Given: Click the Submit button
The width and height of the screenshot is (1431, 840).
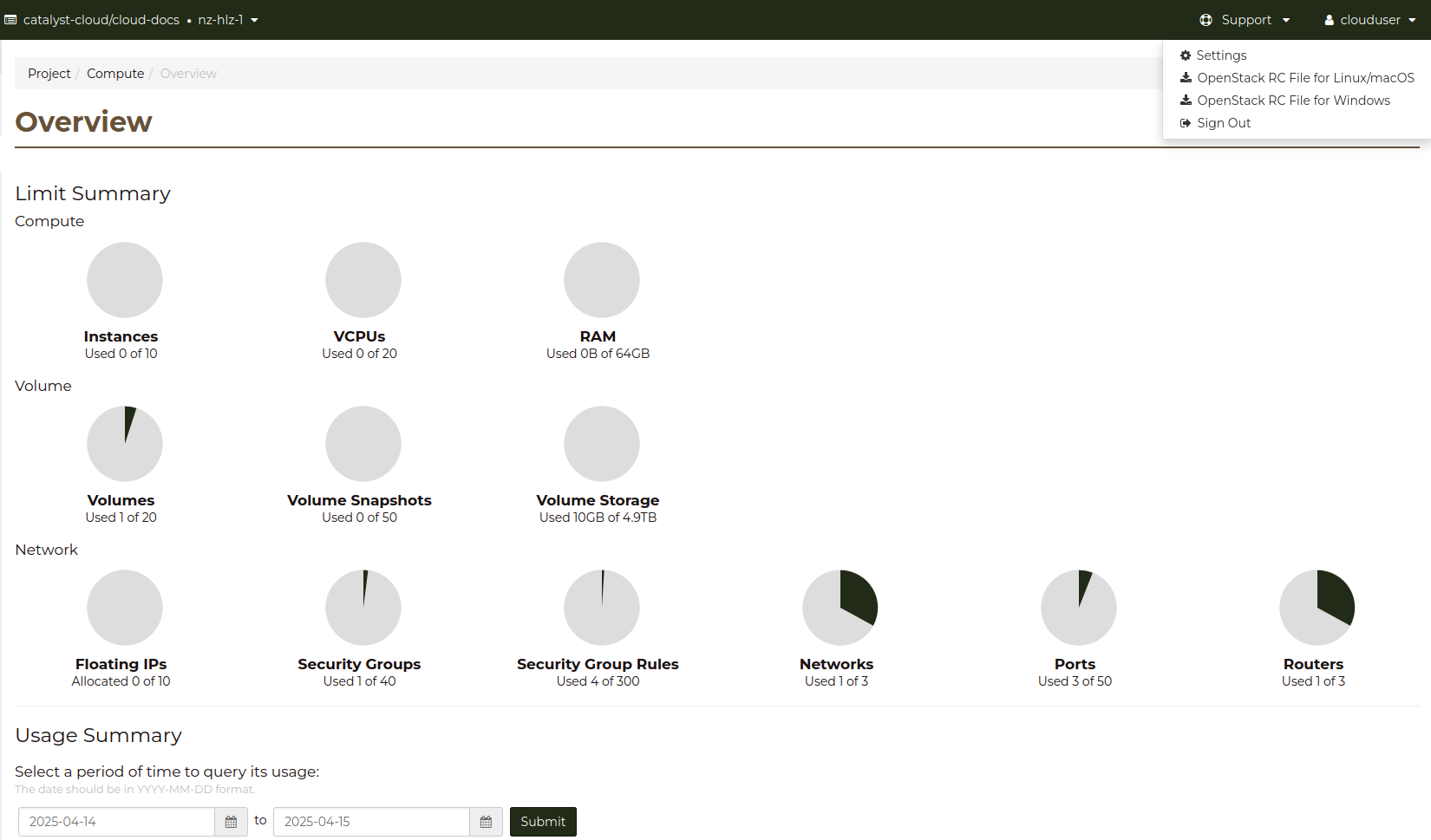Looking at the screenshot, I should pyautogui.click(x=543, y=821).
